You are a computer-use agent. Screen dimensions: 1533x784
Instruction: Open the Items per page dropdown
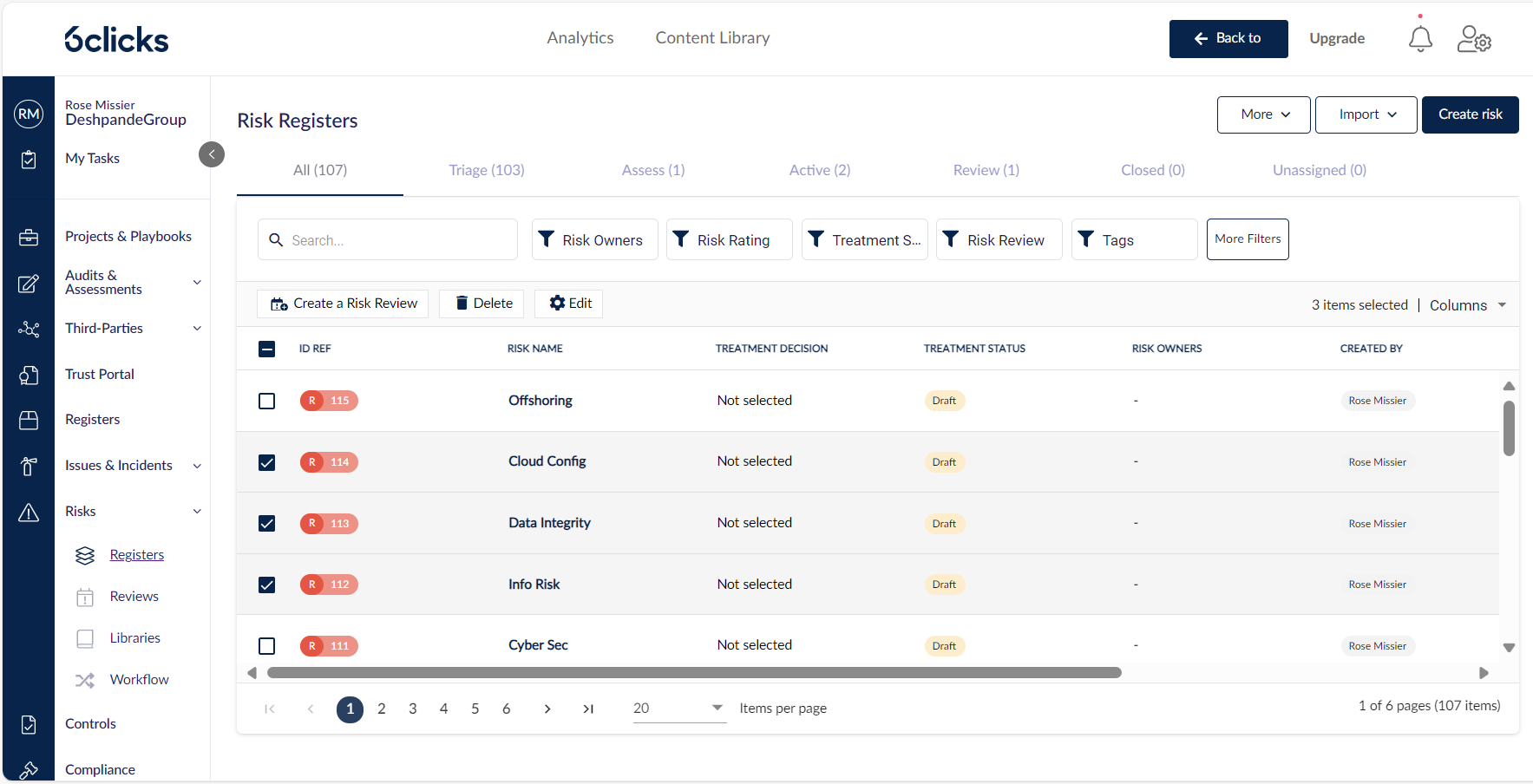click(x=678, y=709)
